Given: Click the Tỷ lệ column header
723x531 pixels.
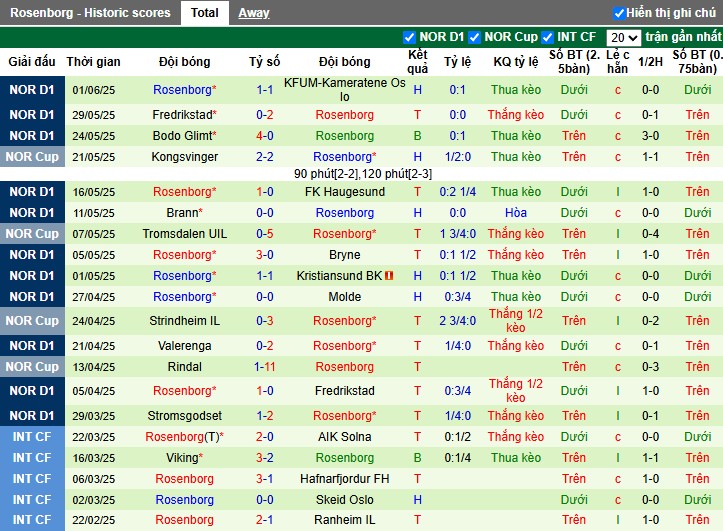Looking at the screenshot, I should pyautogui.click(x=457, y=62).
